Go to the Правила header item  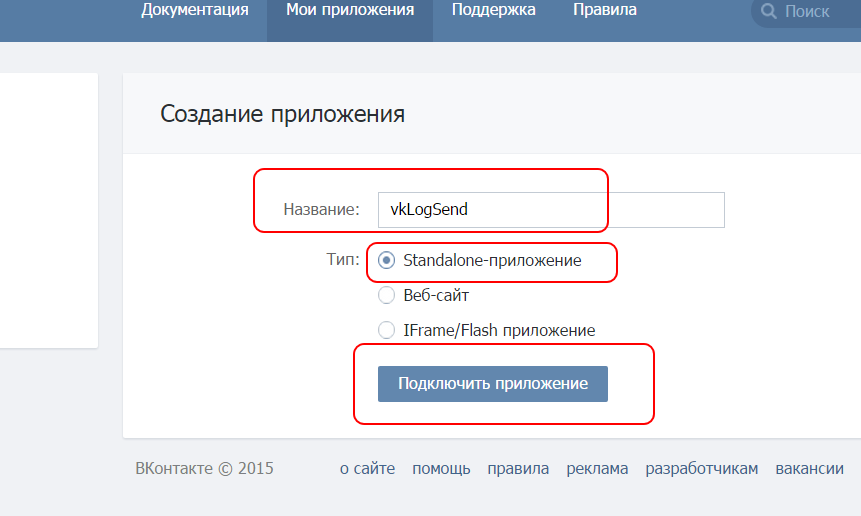(605, 10)
